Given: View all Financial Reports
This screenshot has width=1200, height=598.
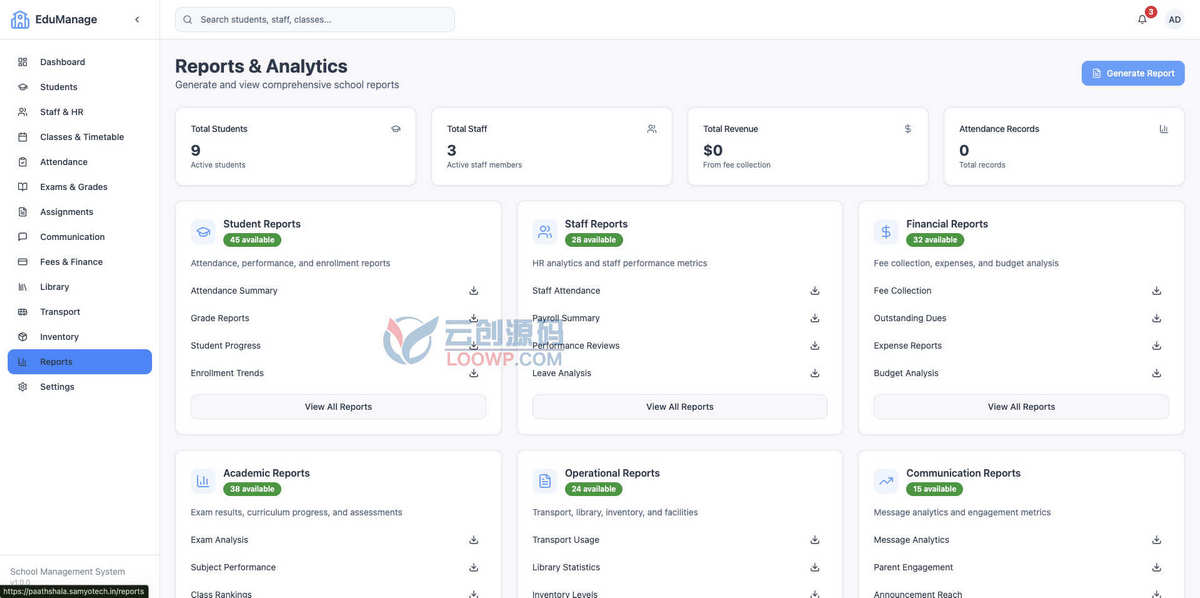Looking at the screenshot, I should pyautogui.click(x=1021, y=407).
